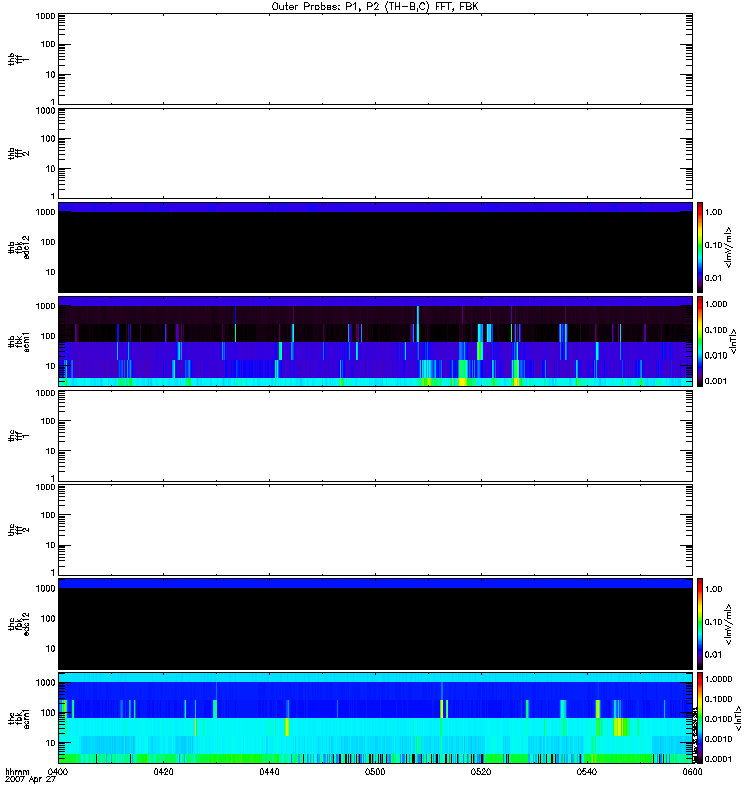Image resolution: width=750 pixels, height=800 pixels.
Task: Click the "2007 Apr 27" date label
Action: [30, 780]
